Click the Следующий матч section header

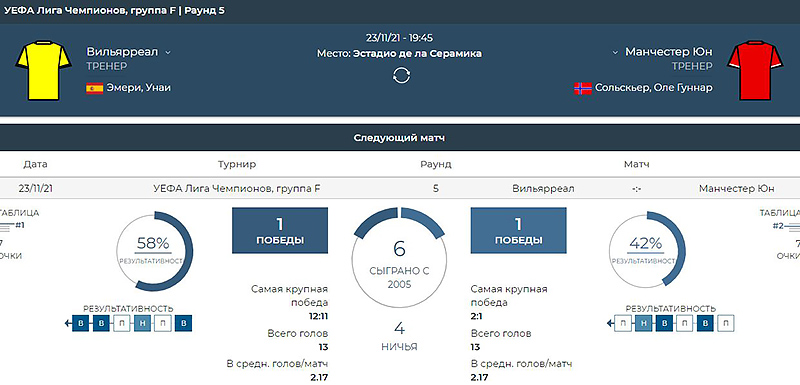(x=400, y=138)
